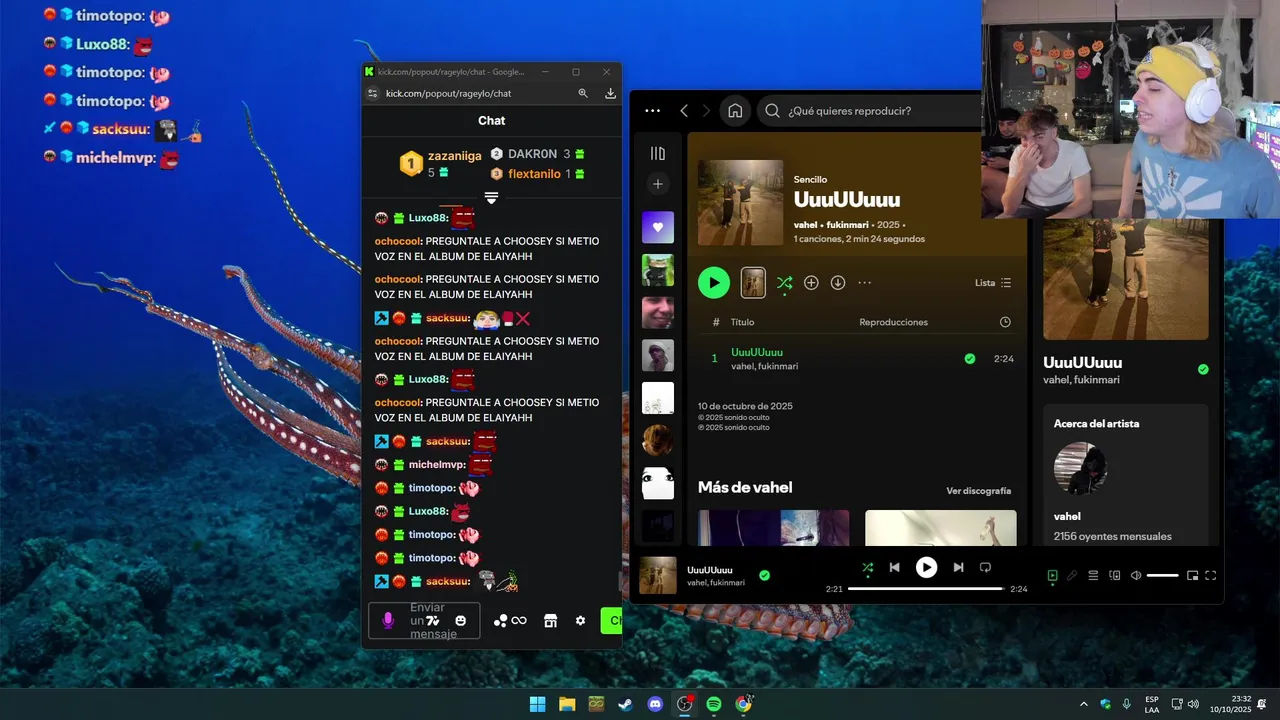1280x720 pixels.
Task: Open Spotify Your Library icon
Action: coord(657,153)
